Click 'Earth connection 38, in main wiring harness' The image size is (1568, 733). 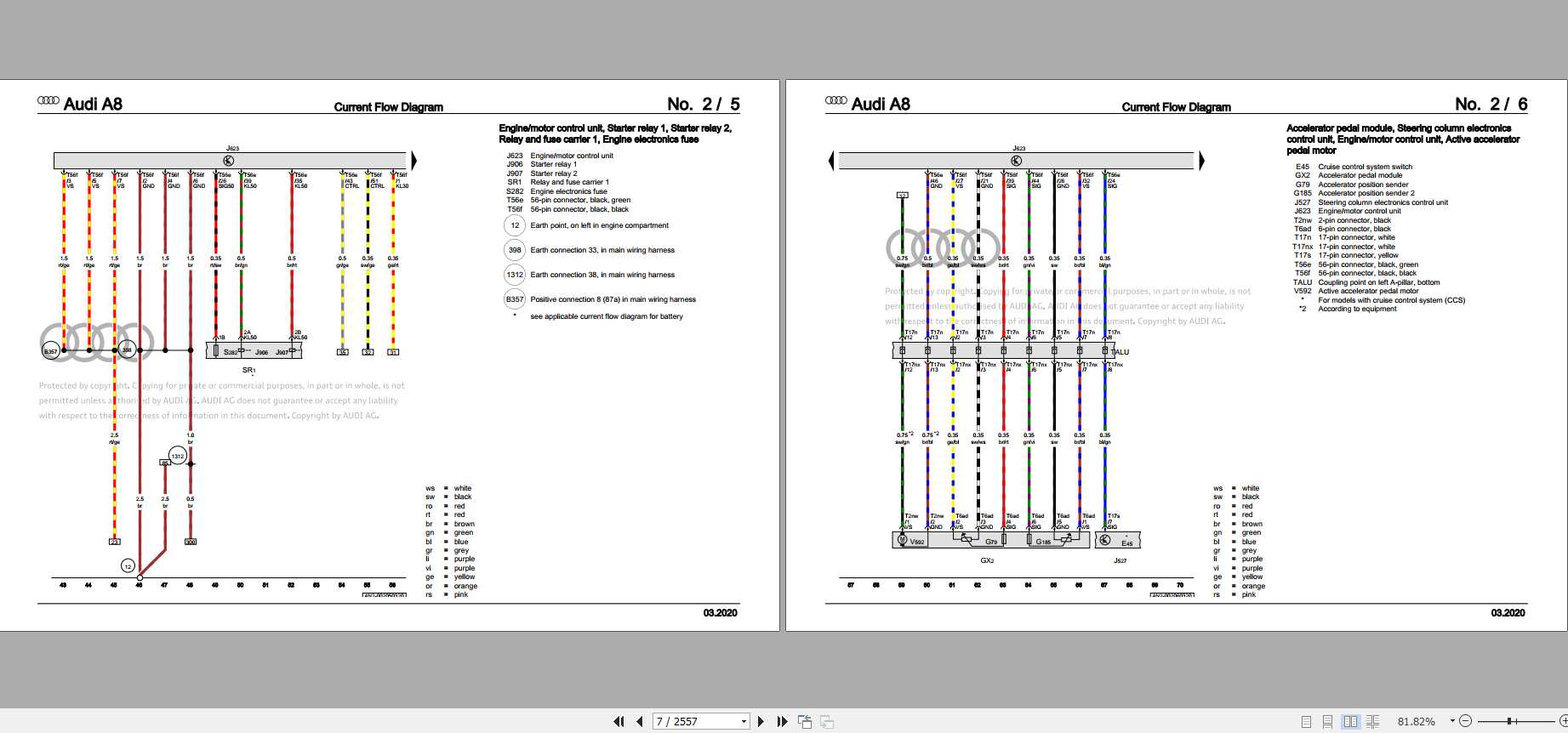[x=602, y=275]
